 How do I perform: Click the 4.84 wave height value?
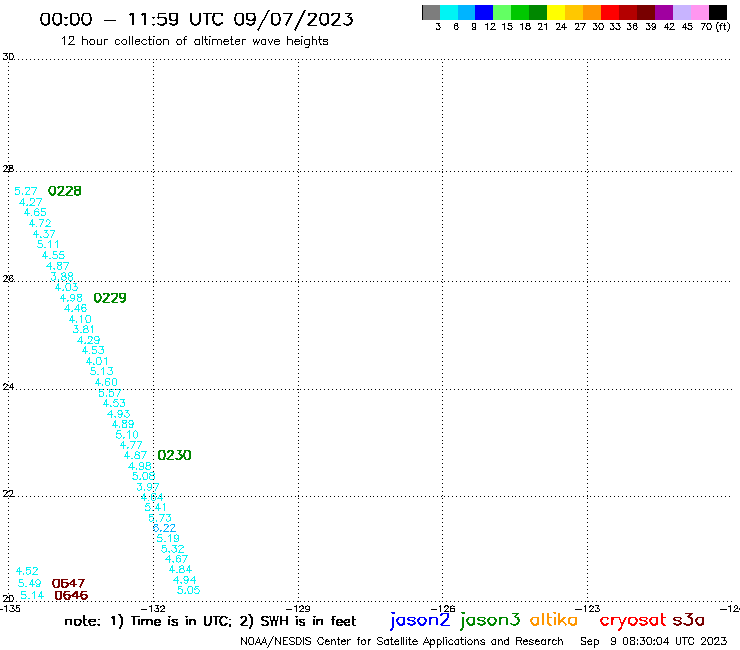coord(180,570)
